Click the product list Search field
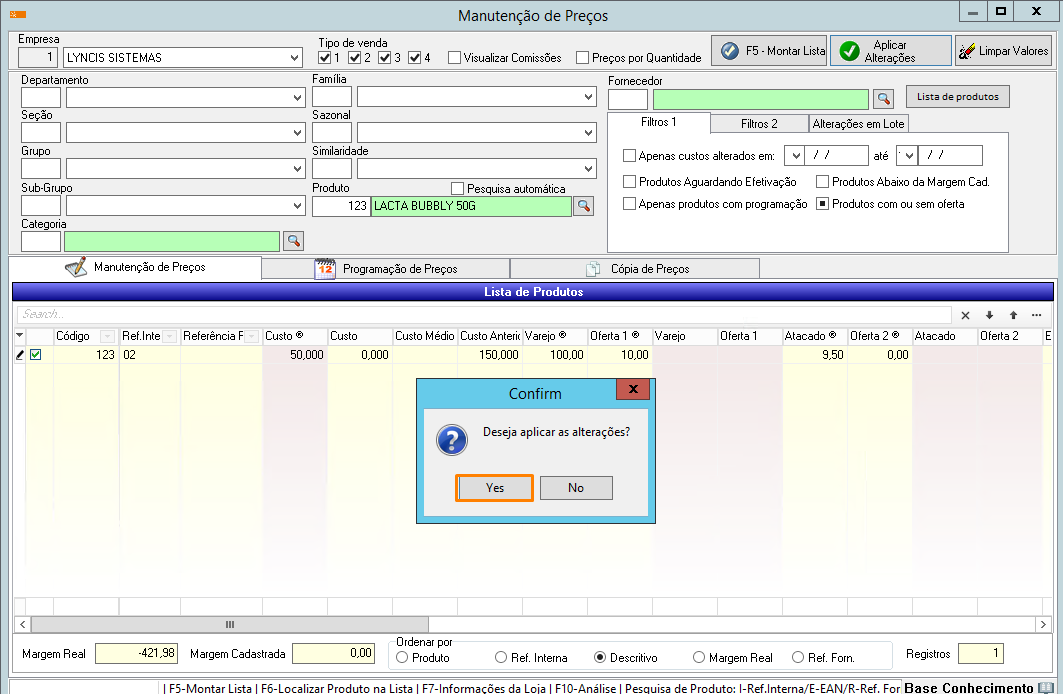1063x694 pixels. [x=480, y=314]
